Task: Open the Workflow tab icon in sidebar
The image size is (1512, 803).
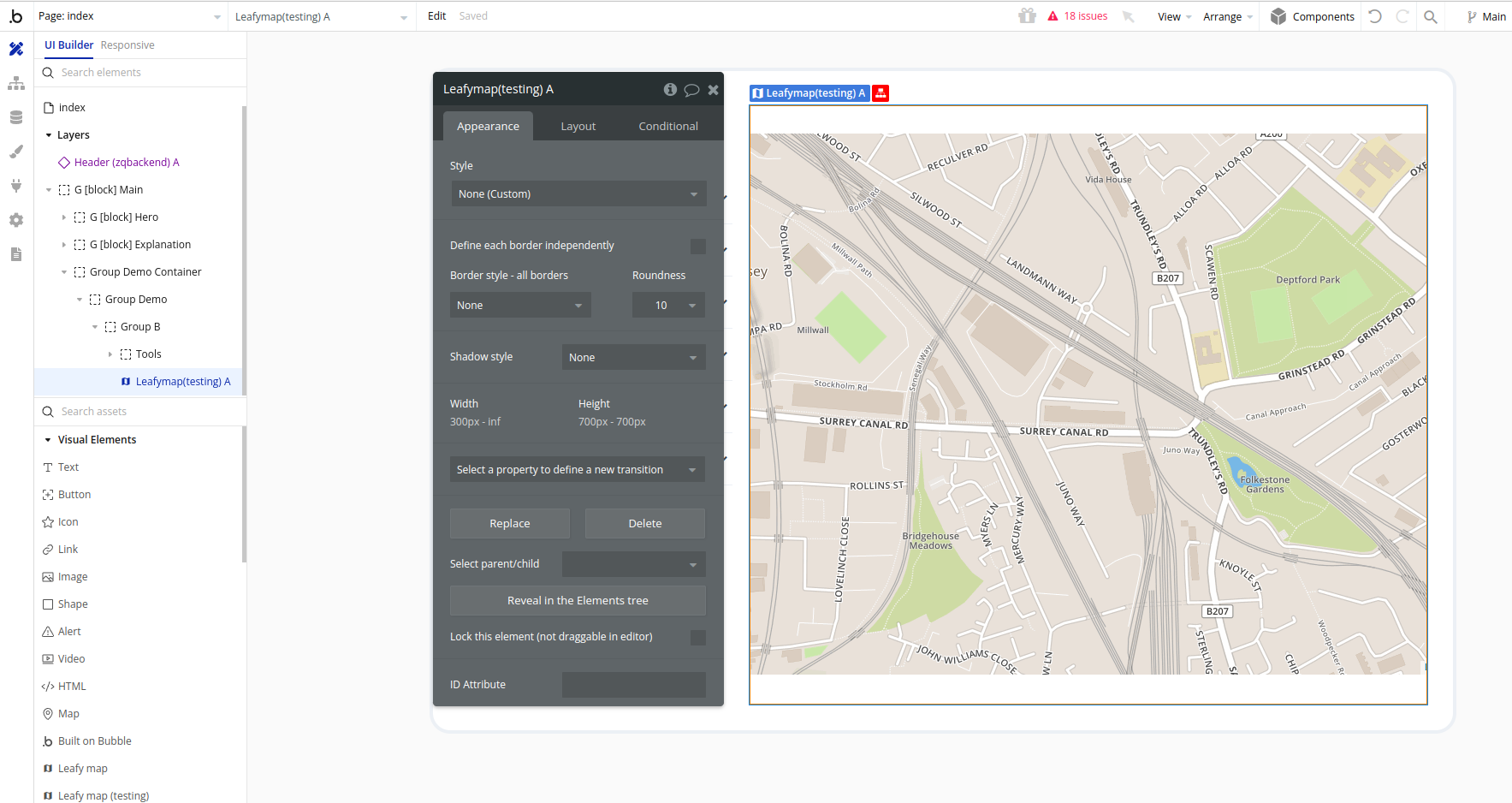Action: click(x=16, y=83)
